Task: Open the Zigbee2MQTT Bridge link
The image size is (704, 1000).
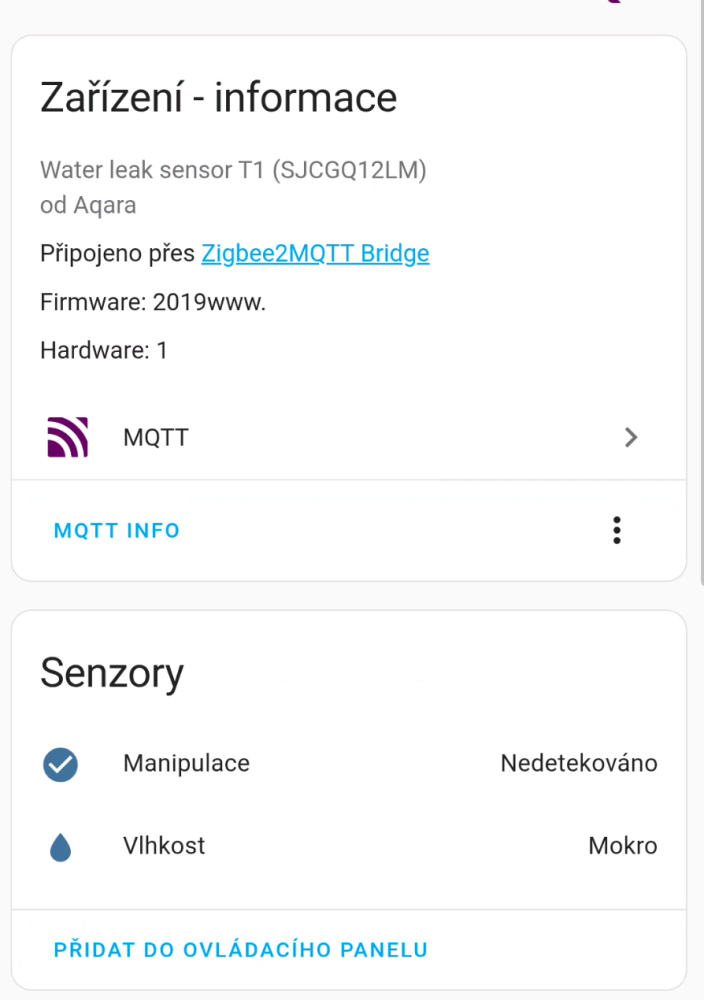Action: tap(315, 253)
